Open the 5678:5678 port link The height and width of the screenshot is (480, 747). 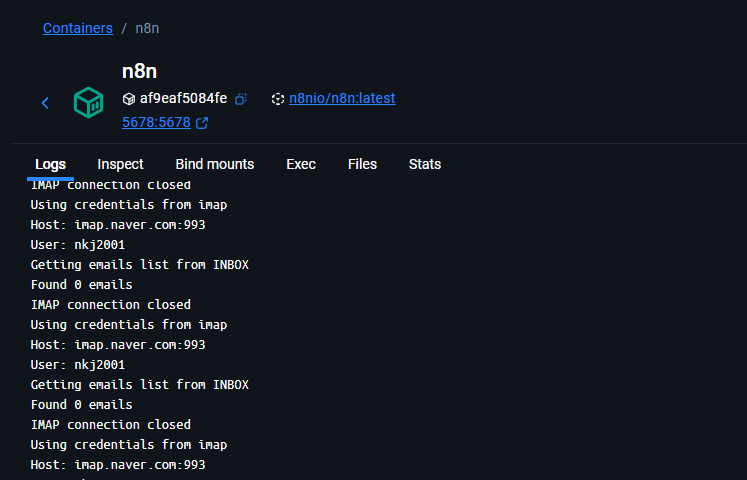pos(156,122)
